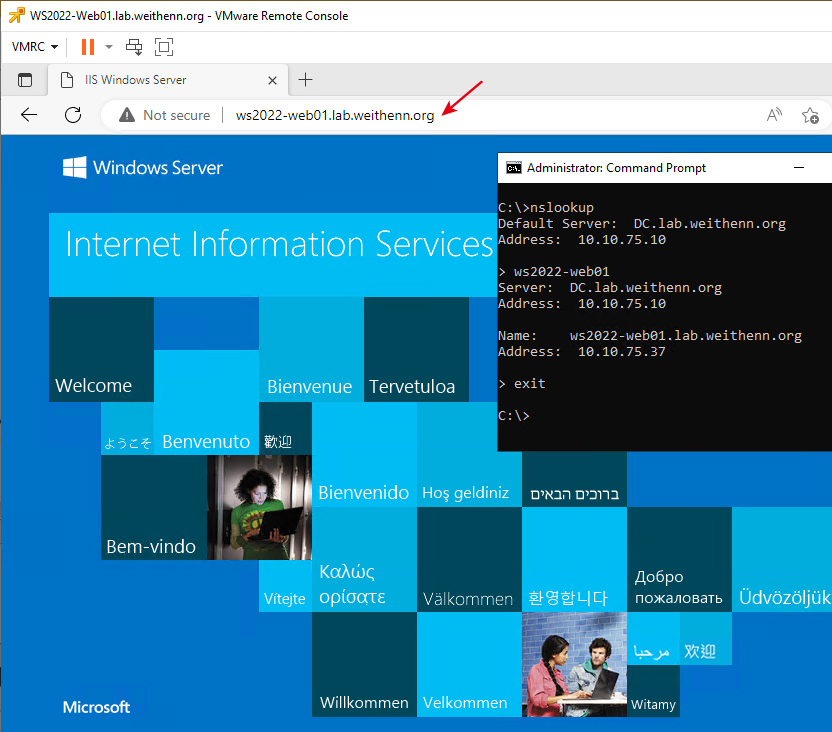The width and height of the screenshot is (832, 732).
Task: Click the Добро пожаловать tile
Action: 680,560
